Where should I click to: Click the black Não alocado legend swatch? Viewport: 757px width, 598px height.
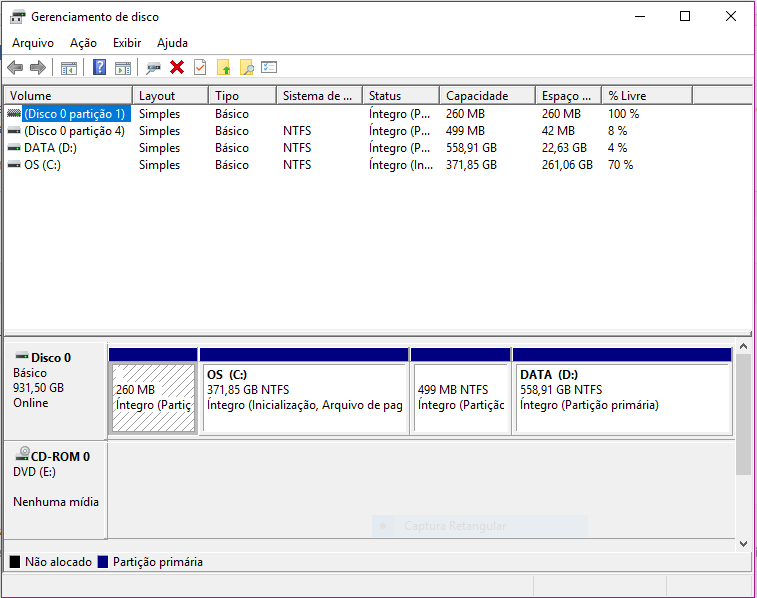click(15, 562)
